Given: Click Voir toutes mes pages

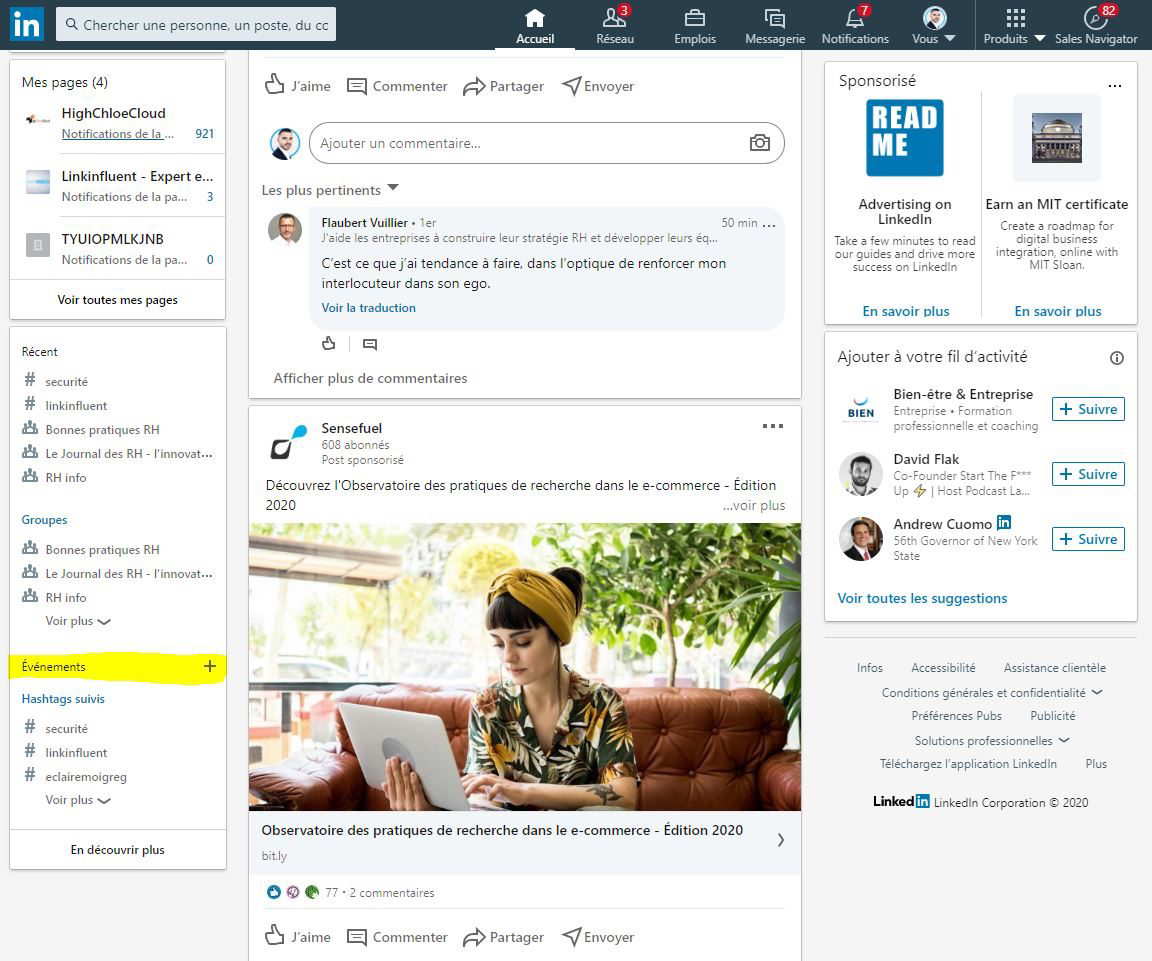Looking at the screenshot, I should pyautogui.click(x=118, y=300).
